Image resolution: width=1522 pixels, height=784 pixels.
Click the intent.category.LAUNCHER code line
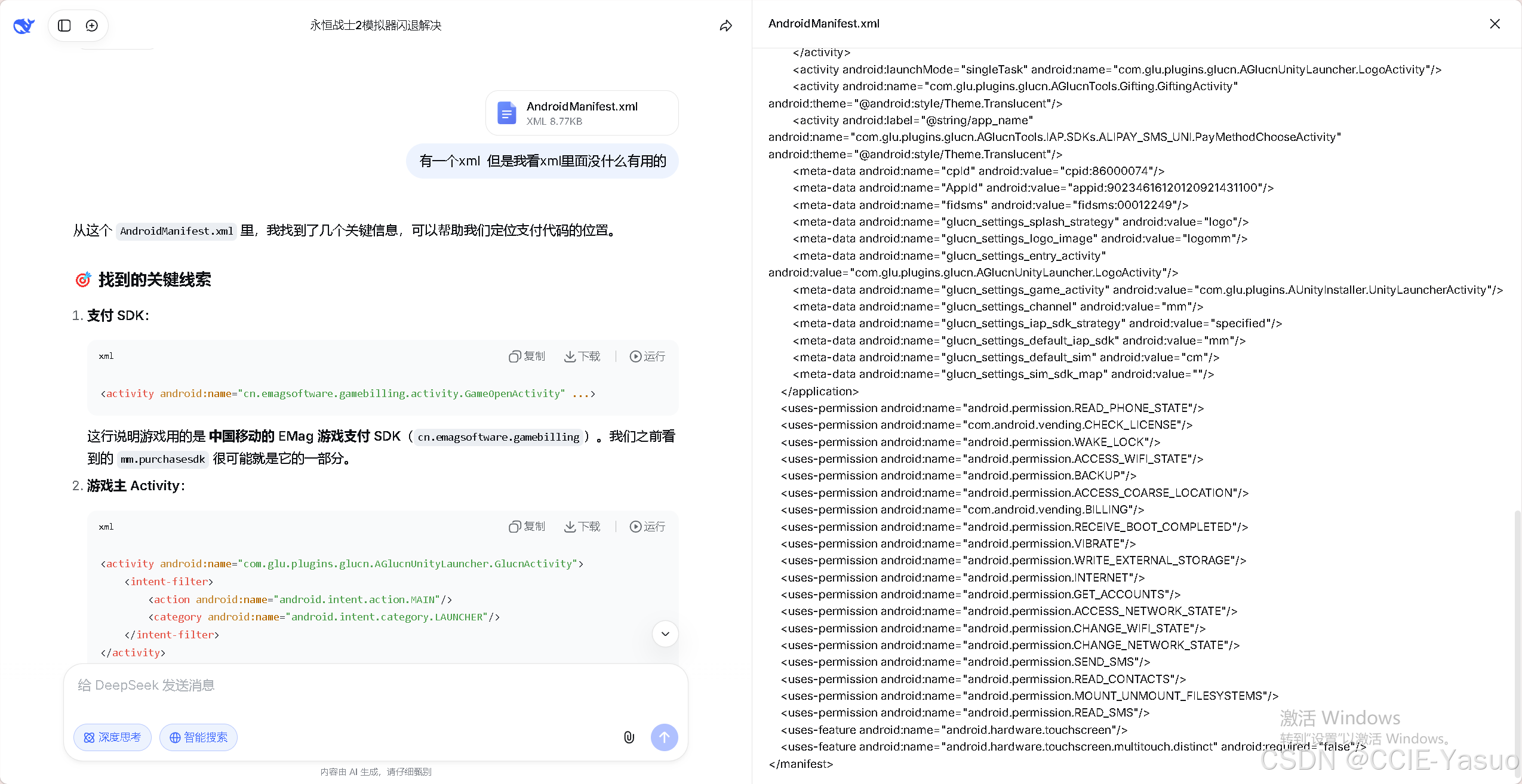(324, 617)
